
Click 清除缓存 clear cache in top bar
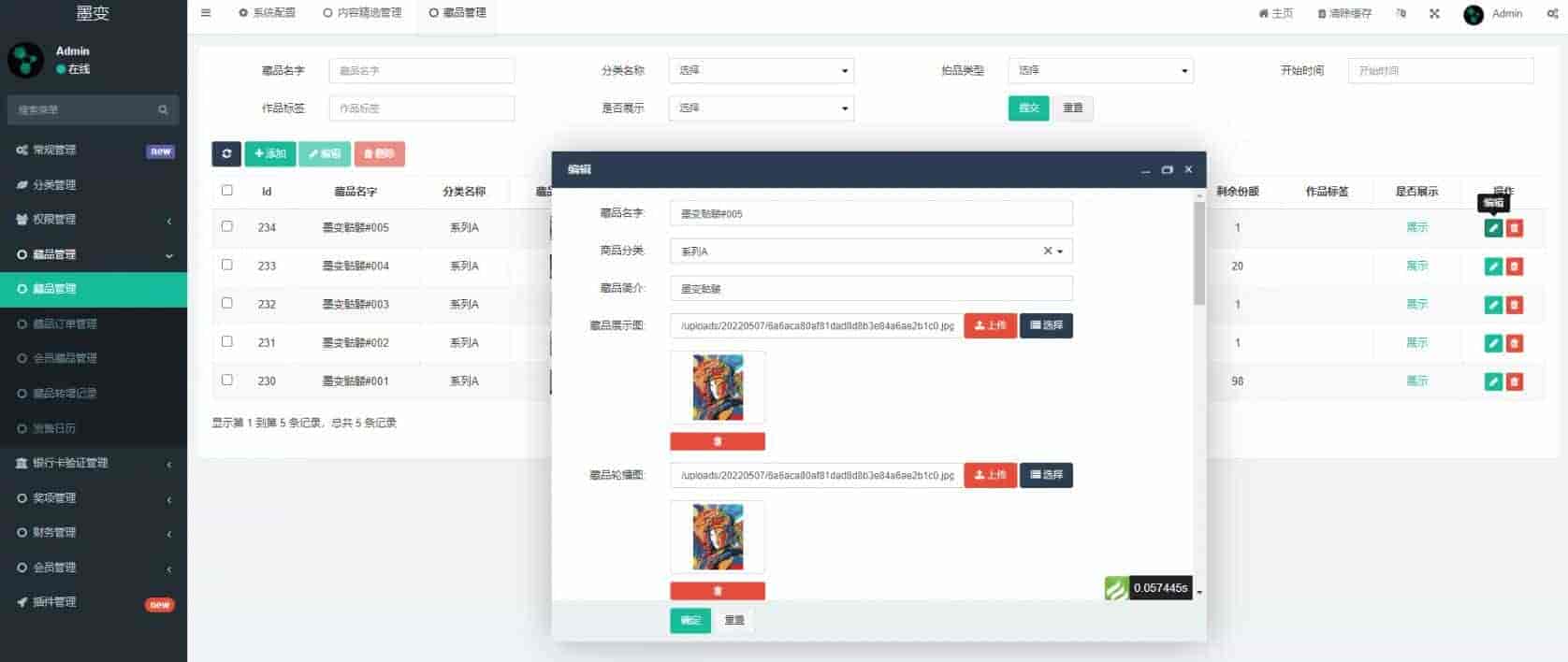tap(1343, 13)
